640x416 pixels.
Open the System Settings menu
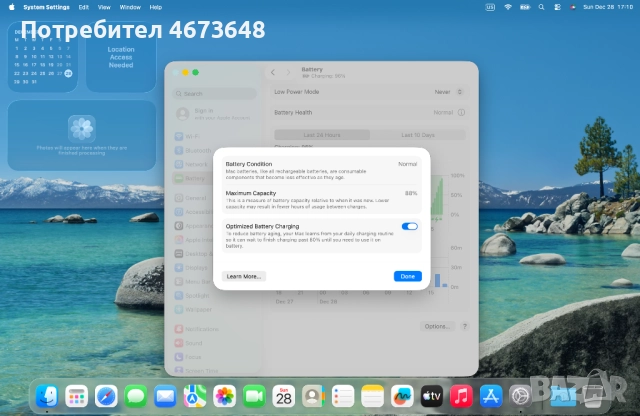[47, 7]
